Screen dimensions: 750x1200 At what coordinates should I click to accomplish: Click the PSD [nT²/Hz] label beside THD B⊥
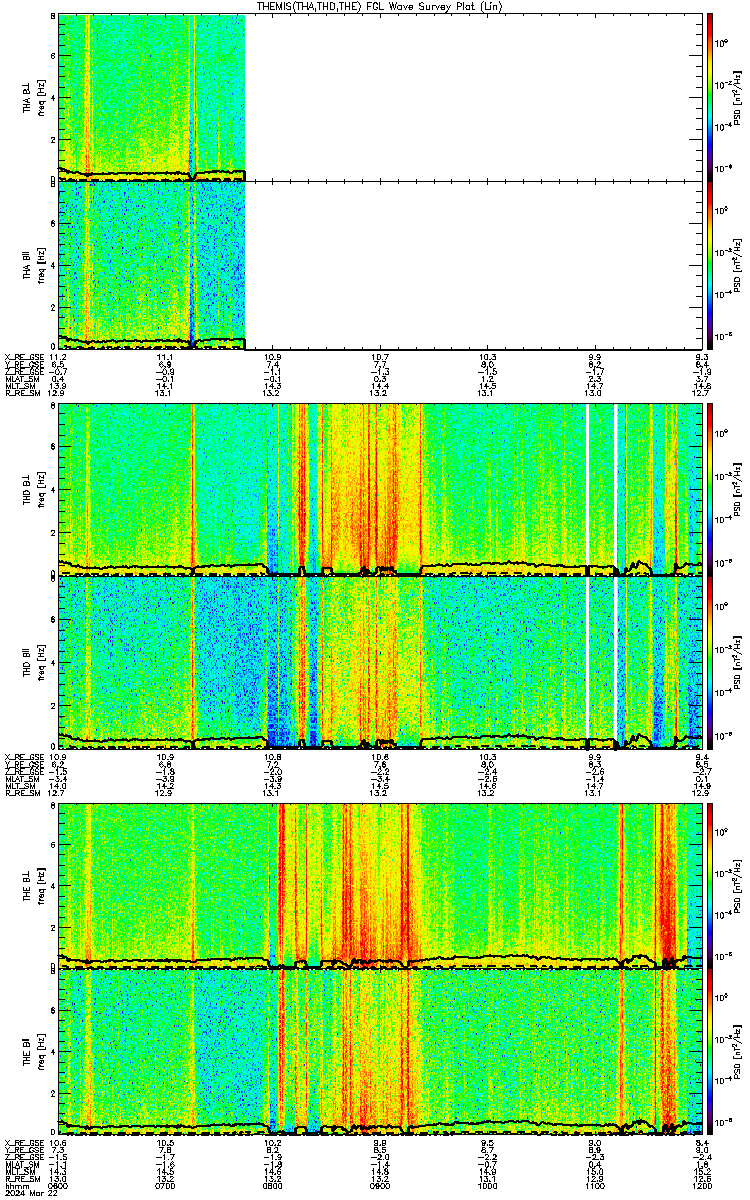point(738,488)
